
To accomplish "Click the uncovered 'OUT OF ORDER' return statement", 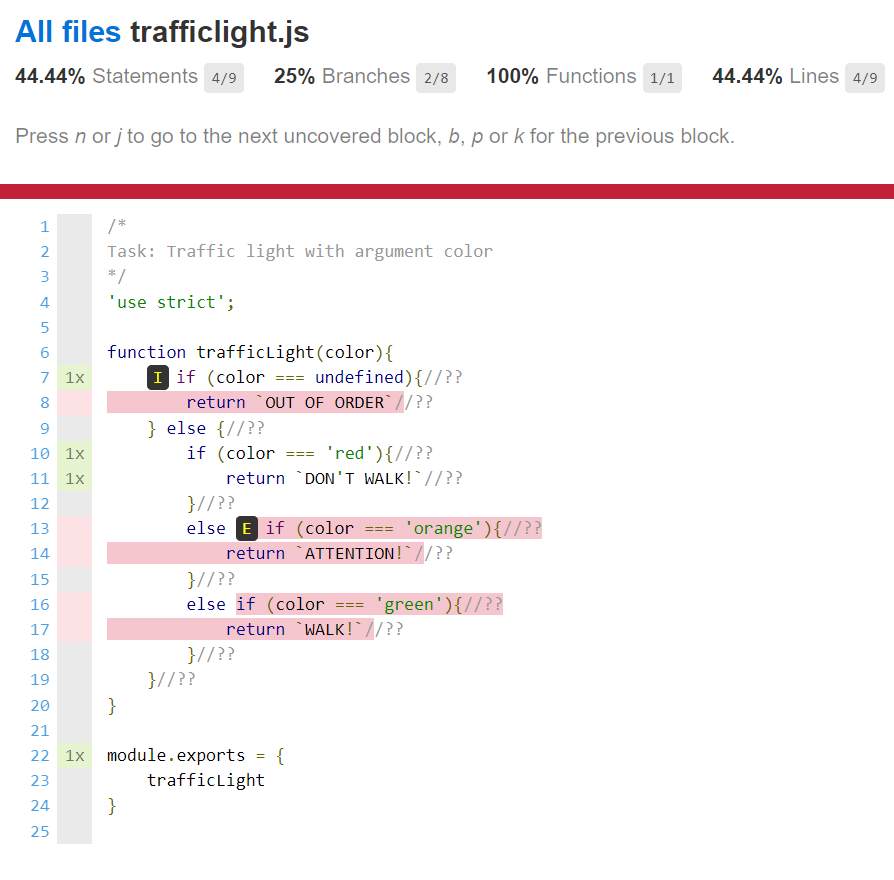I will (290, 403).
